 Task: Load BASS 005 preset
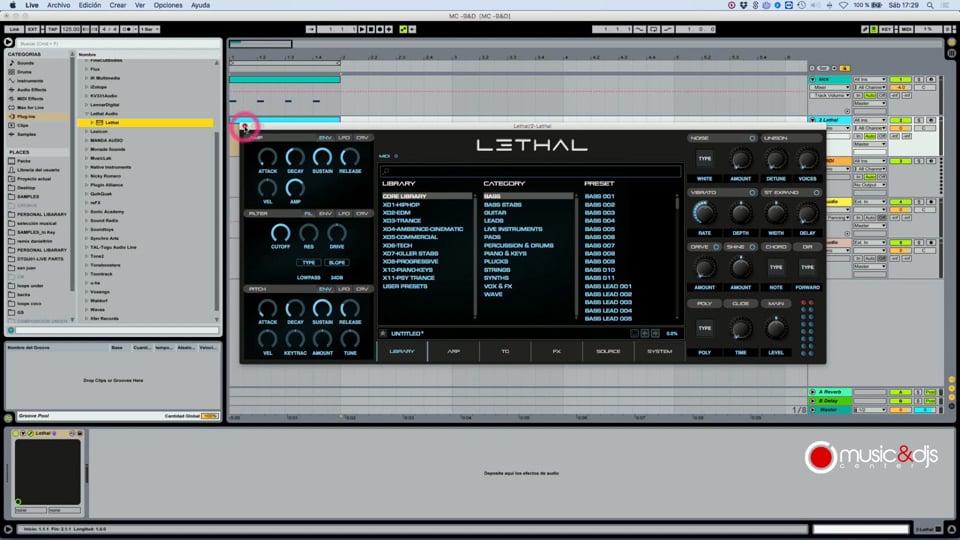pyautogui.click(x=599, y=229)
